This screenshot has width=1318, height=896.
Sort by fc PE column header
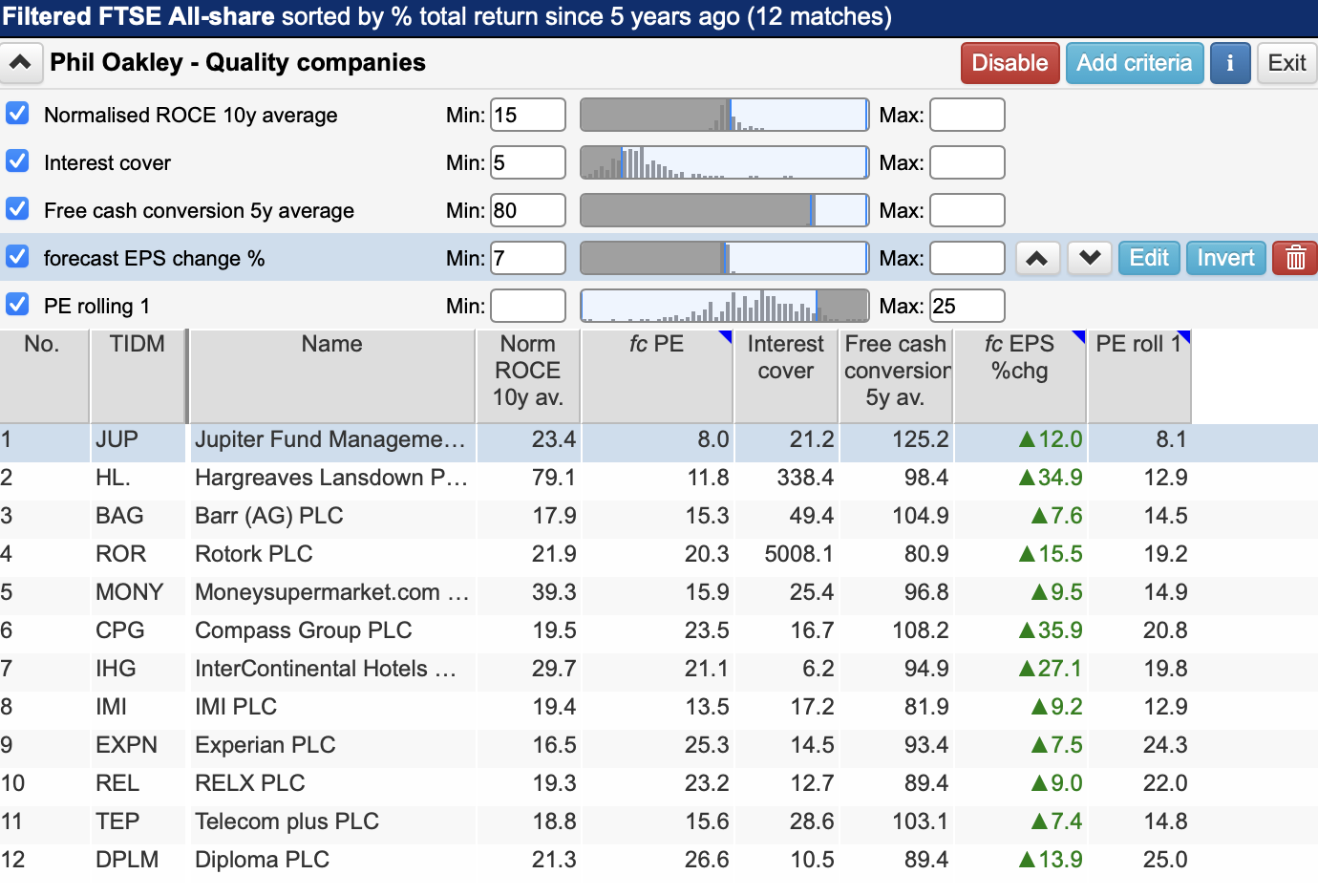657,375
